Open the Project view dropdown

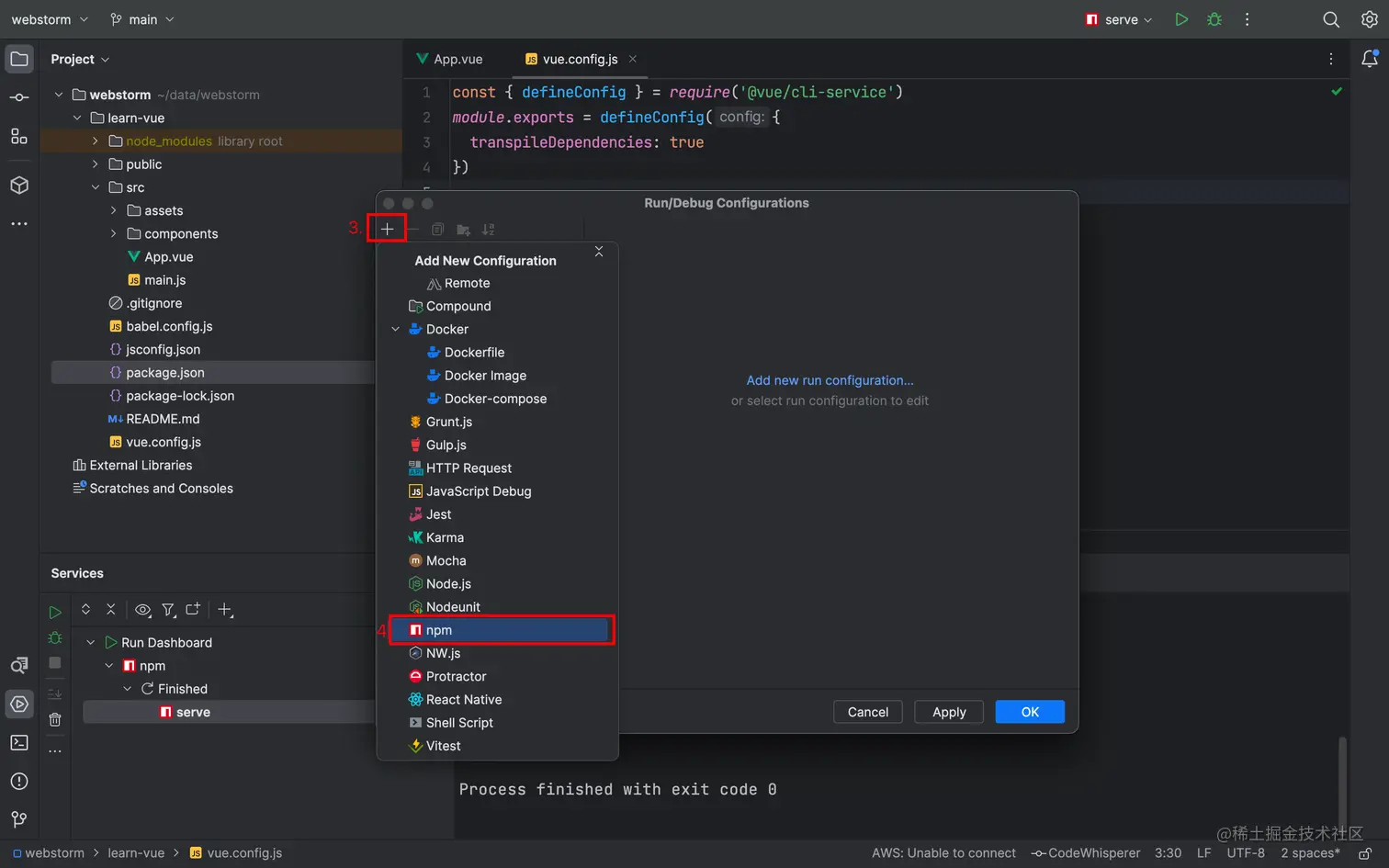(x=80, y=59)
